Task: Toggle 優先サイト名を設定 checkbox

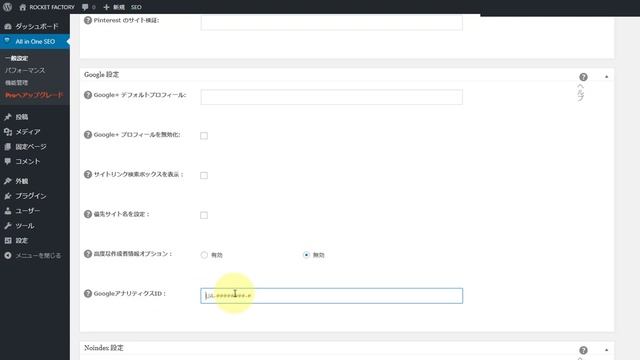Action: (x=204, y=215)
